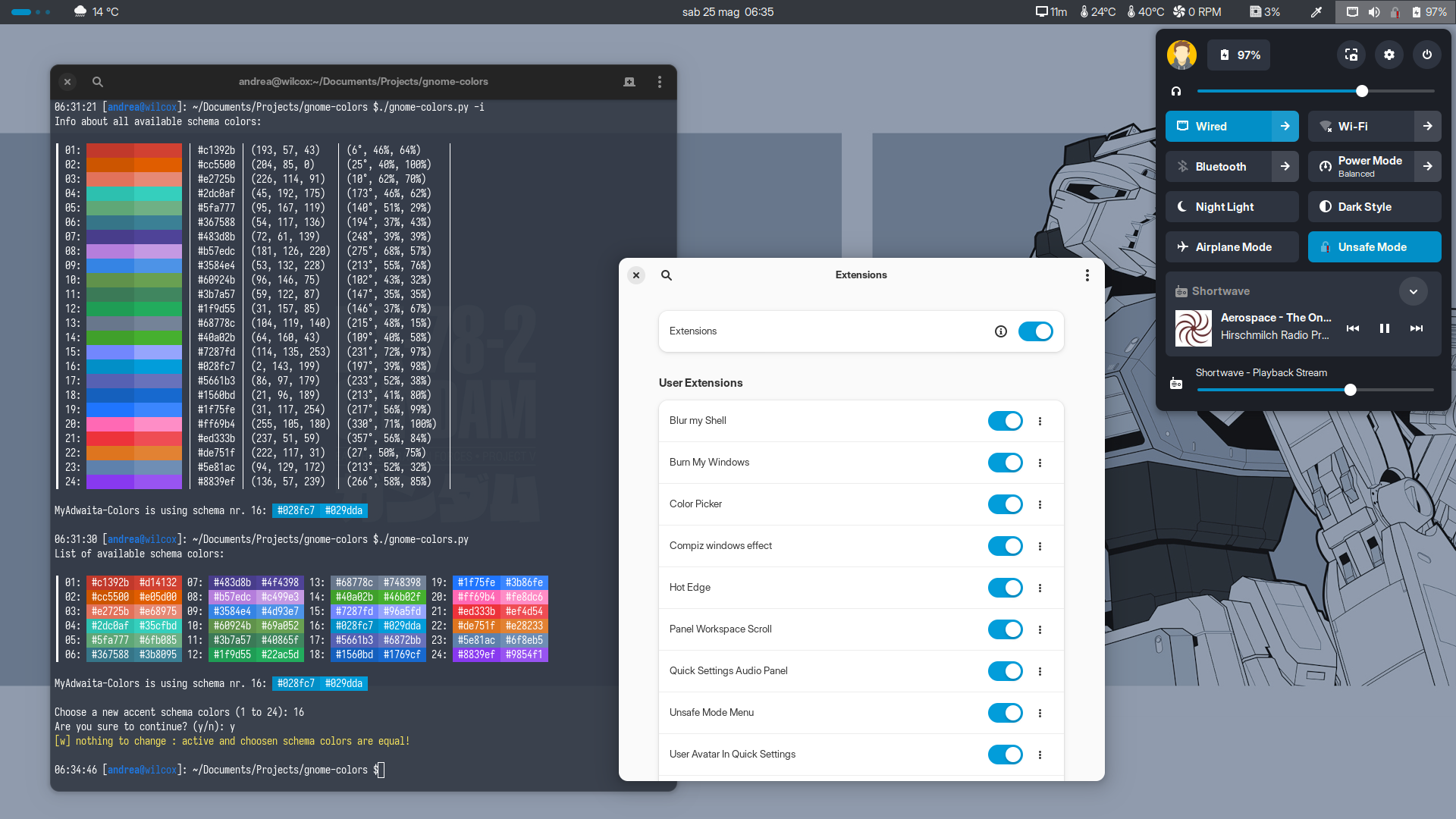The height and width of the screenshot is (819, 1456).
Task: Click the pause button for Aerospace track
Action: point(1385,328)
